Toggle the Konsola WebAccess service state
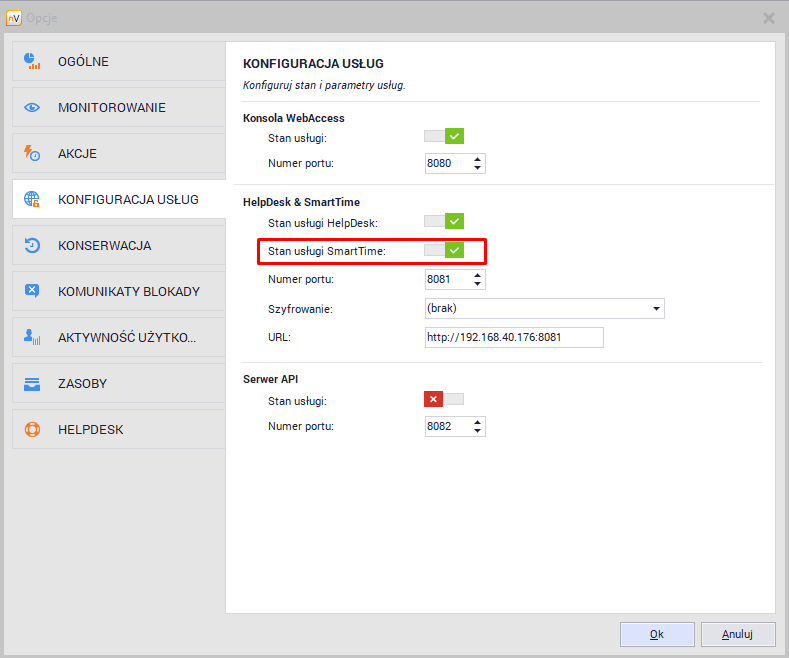789x658 pixels. 444,136
